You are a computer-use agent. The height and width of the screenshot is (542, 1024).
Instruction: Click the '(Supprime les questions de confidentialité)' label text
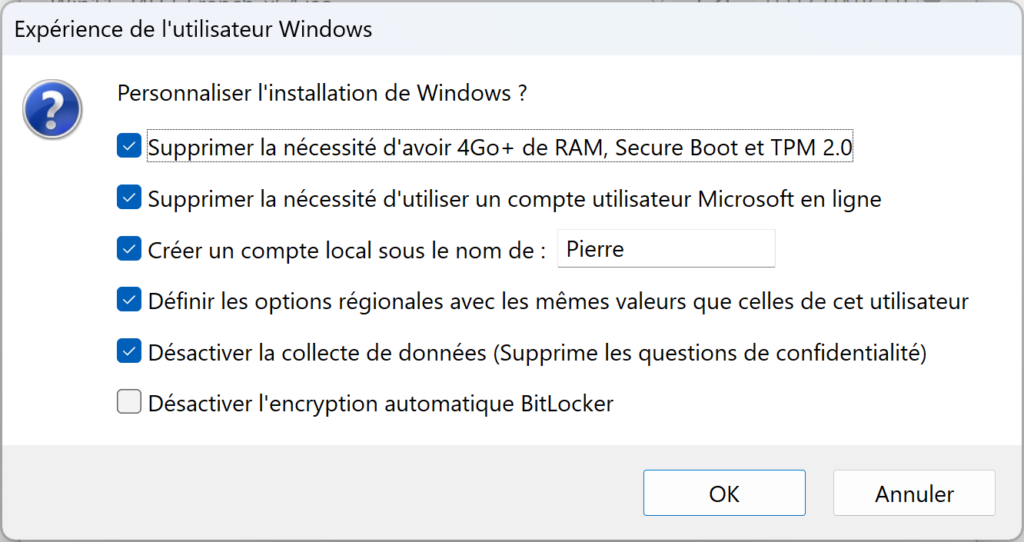710,353
